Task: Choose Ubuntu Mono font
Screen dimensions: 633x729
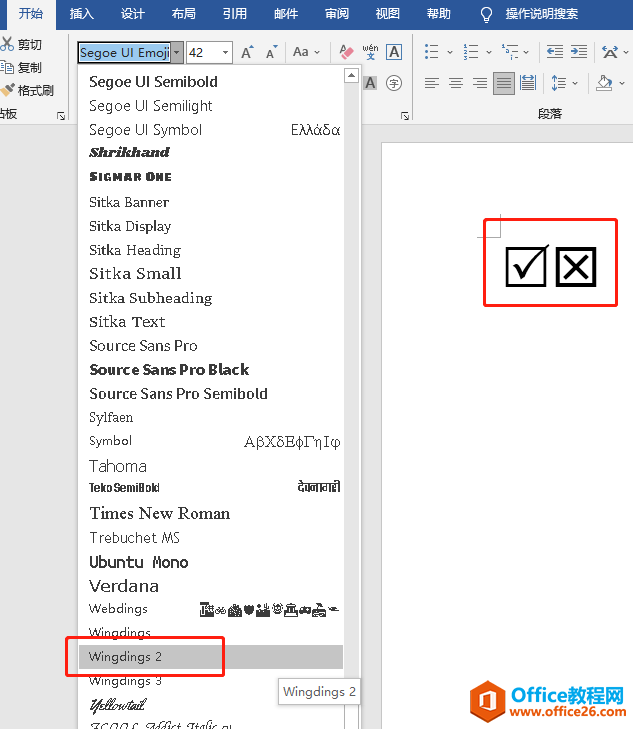Action: pos(211,562)
